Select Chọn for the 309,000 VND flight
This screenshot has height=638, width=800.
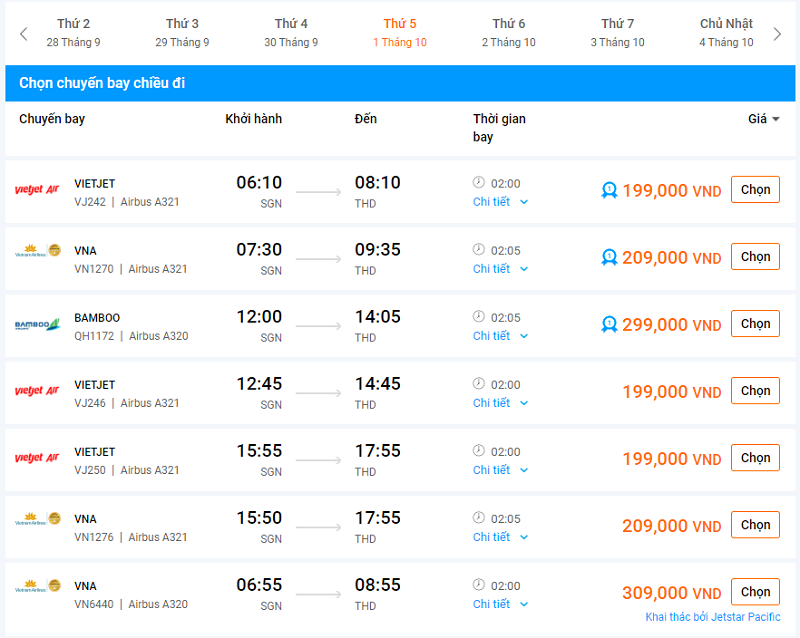755,592
